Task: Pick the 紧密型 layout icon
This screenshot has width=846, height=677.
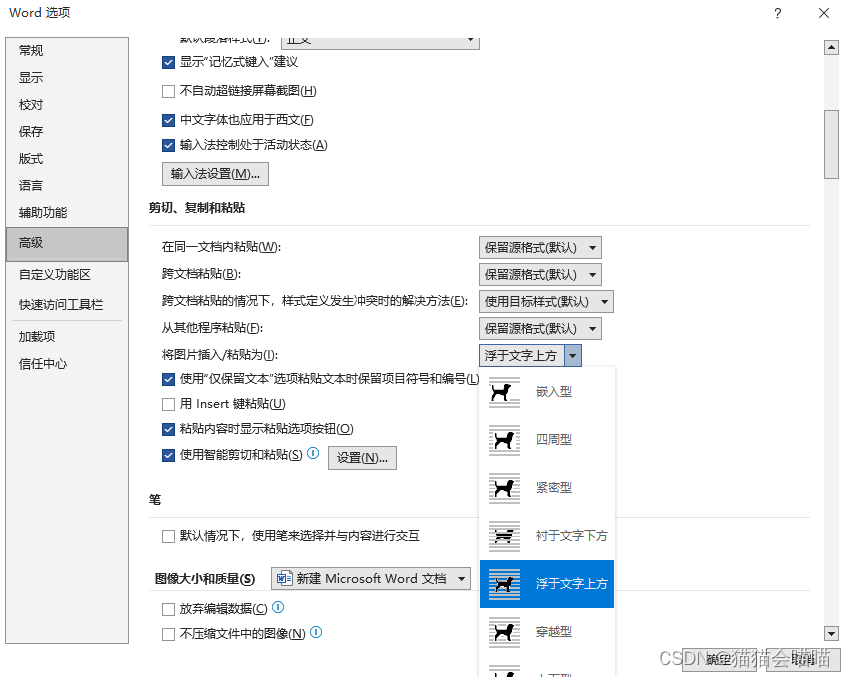Action: (x=504, y=488)
